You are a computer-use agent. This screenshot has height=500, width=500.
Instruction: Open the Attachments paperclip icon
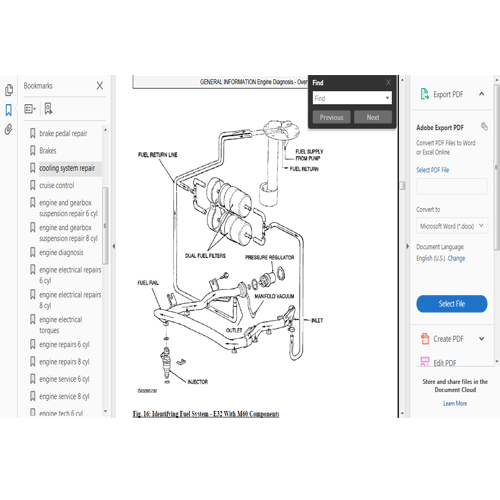9,129
